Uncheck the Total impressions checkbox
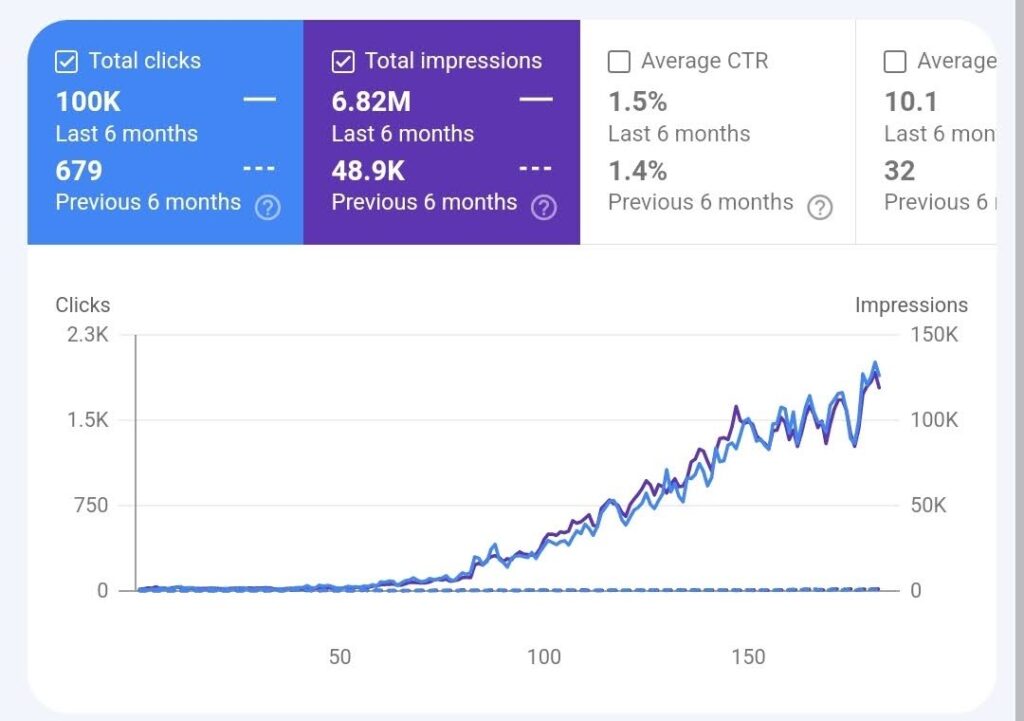Image resolution: width=1024 pixels, height=721 pixels. click(342, 62)
